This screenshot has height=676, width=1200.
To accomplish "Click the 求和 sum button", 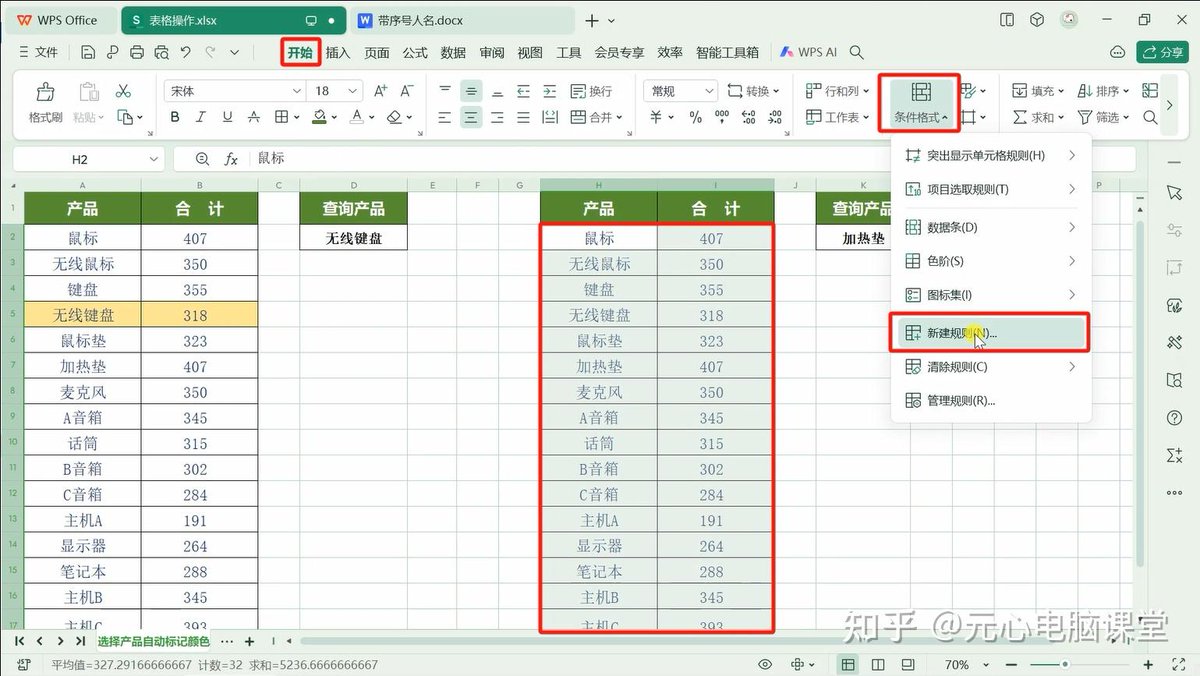I will coord(1038,117).
